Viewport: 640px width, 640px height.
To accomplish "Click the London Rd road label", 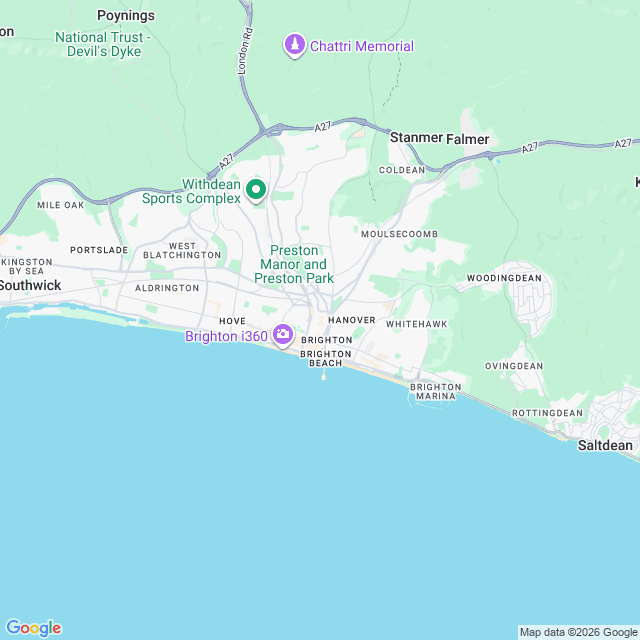I will tap(245, 51).
